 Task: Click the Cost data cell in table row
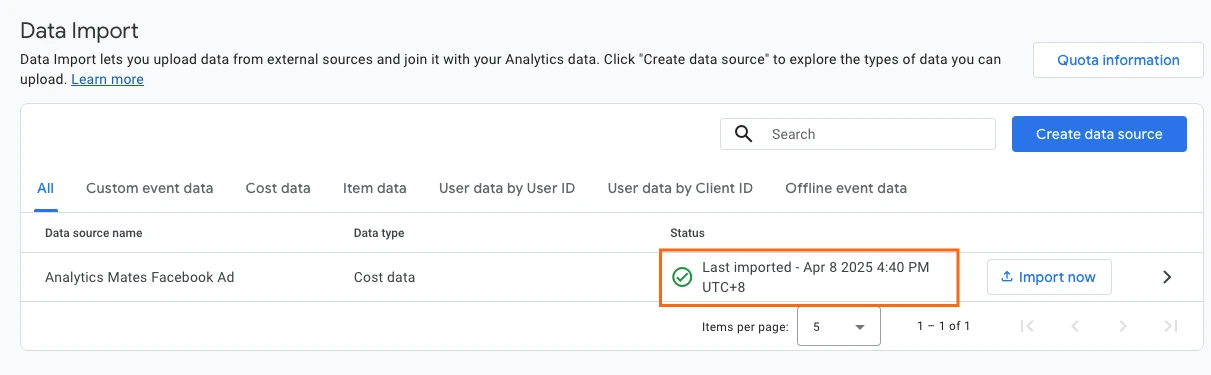pyautogui.click(x=384, y=277)
